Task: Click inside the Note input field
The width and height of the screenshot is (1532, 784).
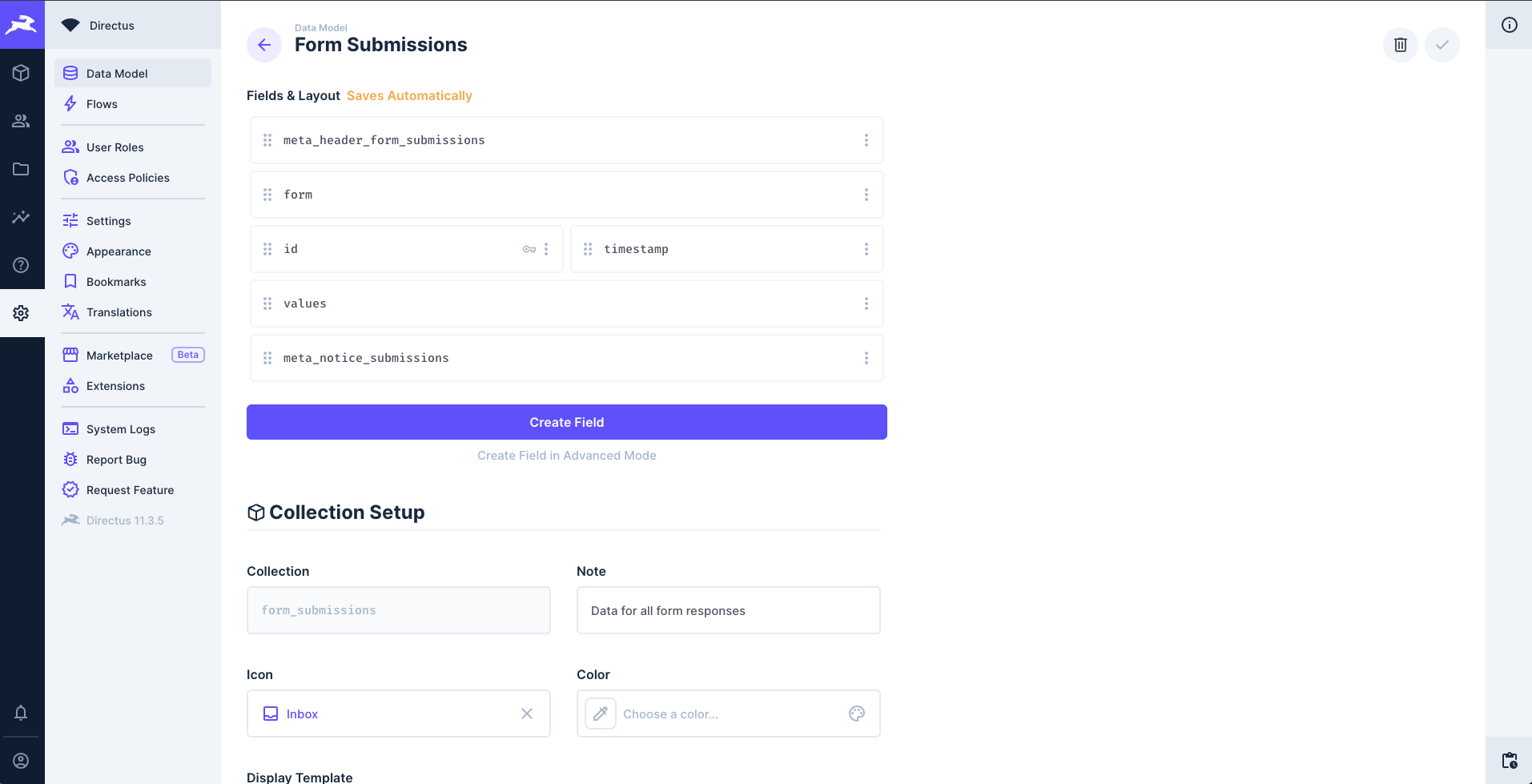Action: click(x=727, y=610)
